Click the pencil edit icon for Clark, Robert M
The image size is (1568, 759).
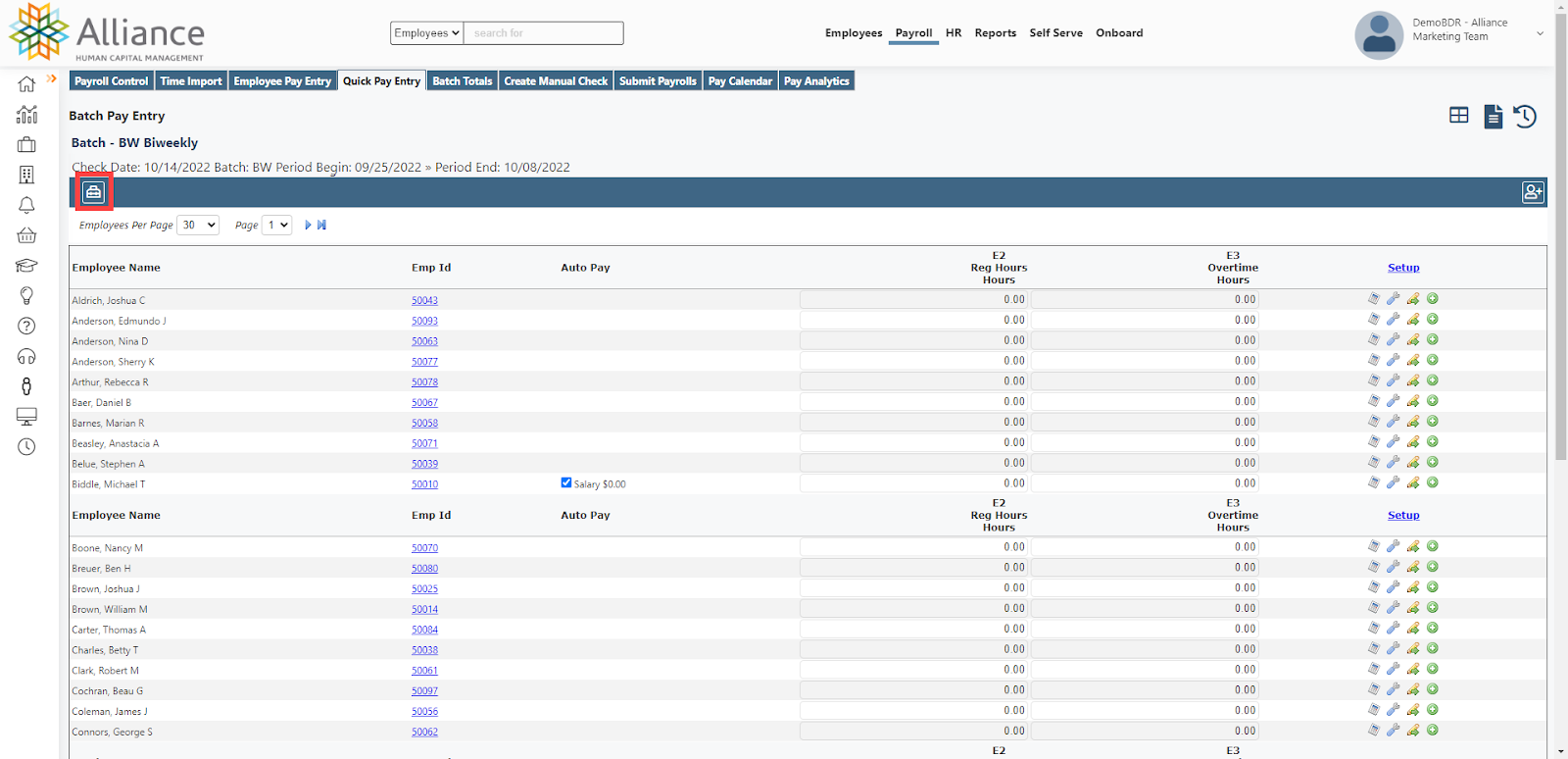click(1413, 670)
